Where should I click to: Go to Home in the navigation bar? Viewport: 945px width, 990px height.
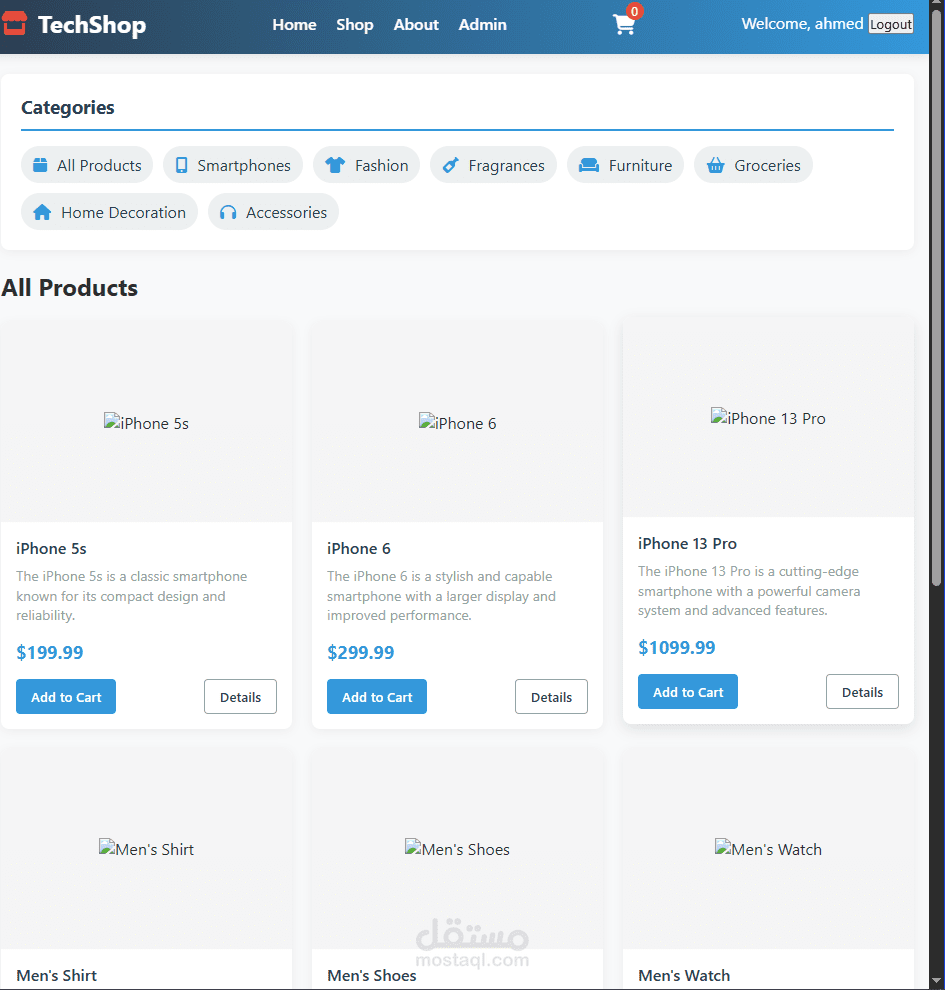294,25
